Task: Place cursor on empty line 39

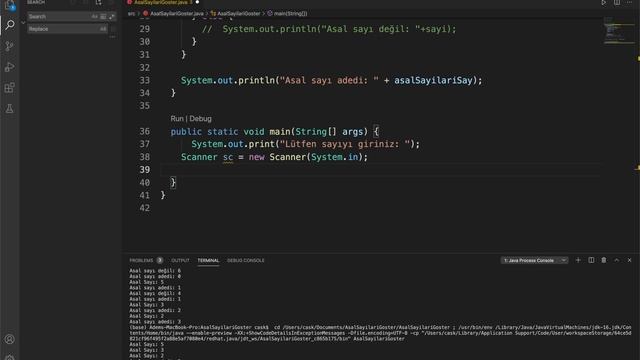Action: [380, 170]
